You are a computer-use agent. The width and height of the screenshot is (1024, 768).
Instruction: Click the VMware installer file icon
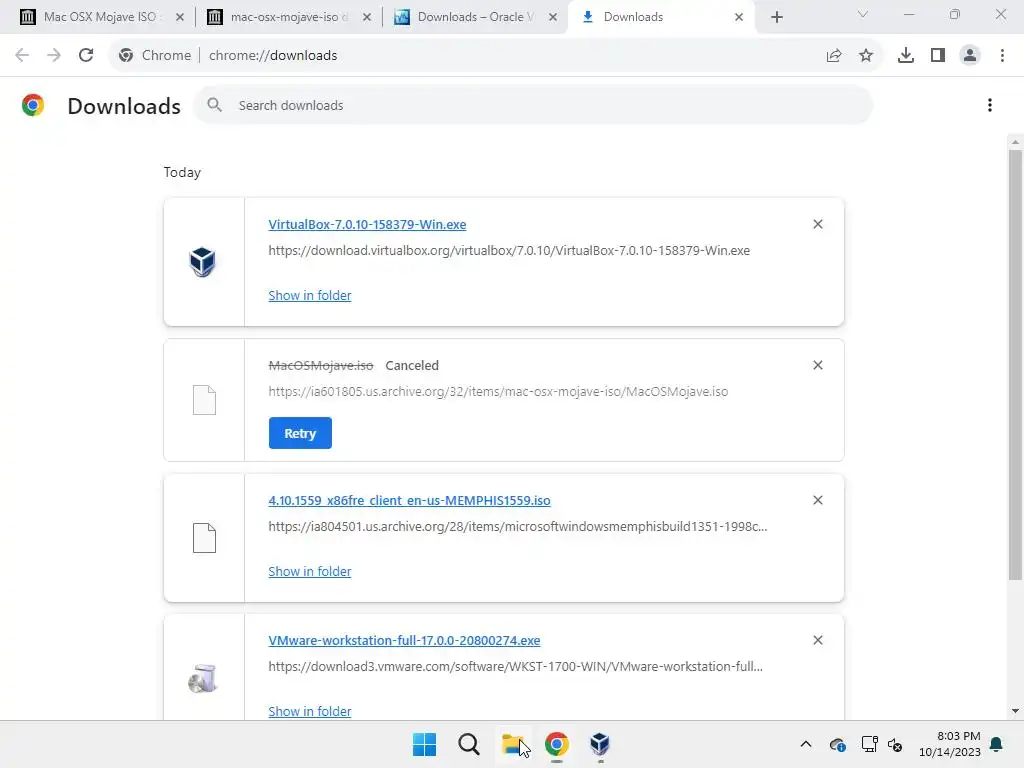(202, 679)
